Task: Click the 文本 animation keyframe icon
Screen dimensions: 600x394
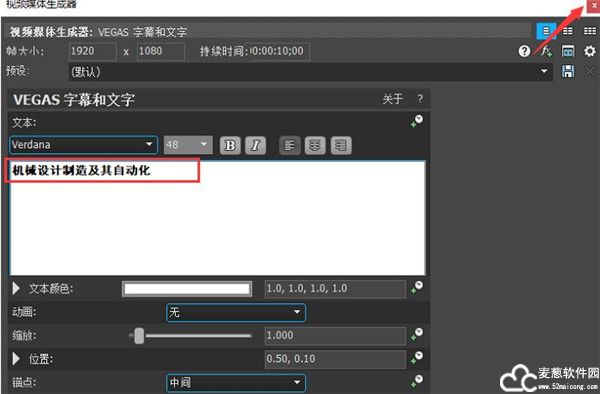Action: pyautogui.click(x=417, y=121)
